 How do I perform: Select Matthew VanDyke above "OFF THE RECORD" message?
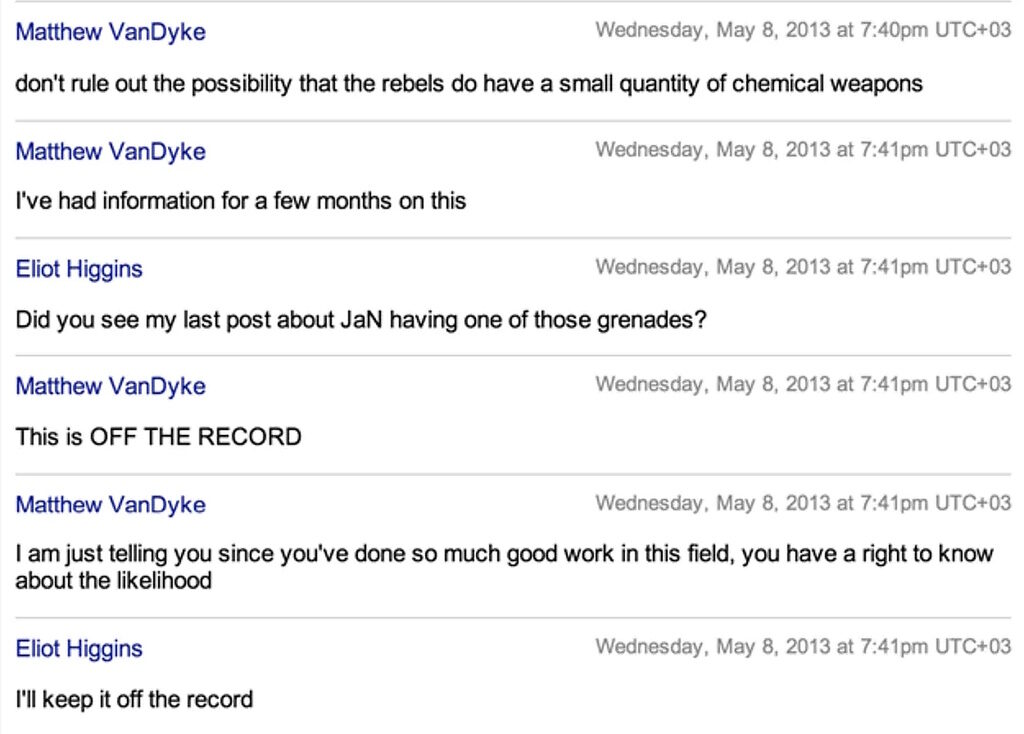click(110, 385)
